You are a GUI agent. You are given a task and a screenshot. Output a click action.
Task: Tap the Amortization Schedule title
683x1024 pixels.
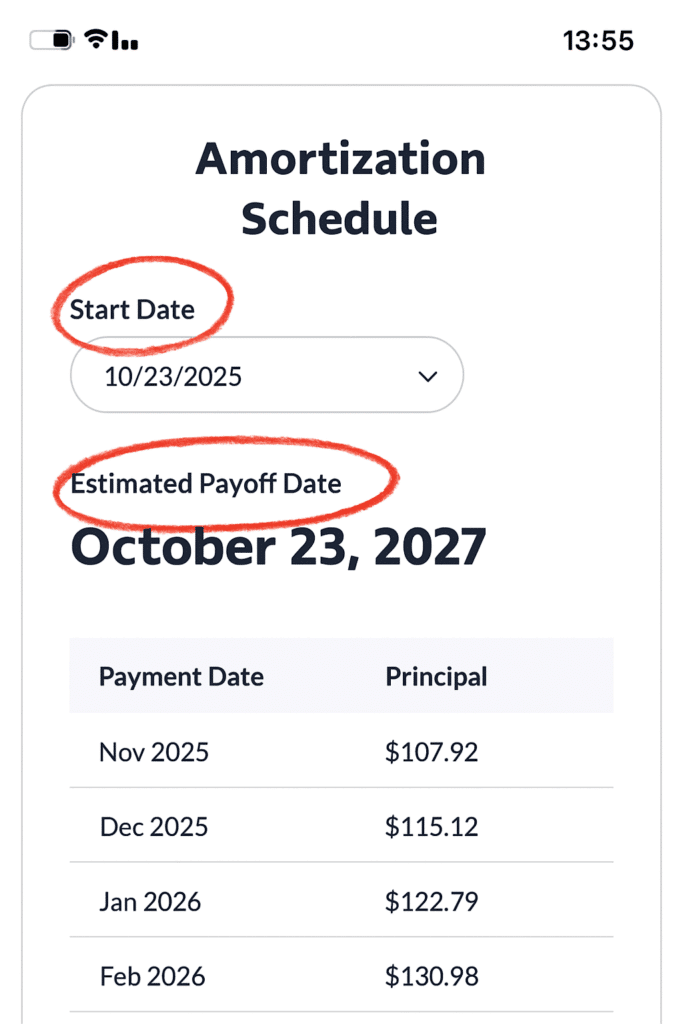(x=341, y=188)
